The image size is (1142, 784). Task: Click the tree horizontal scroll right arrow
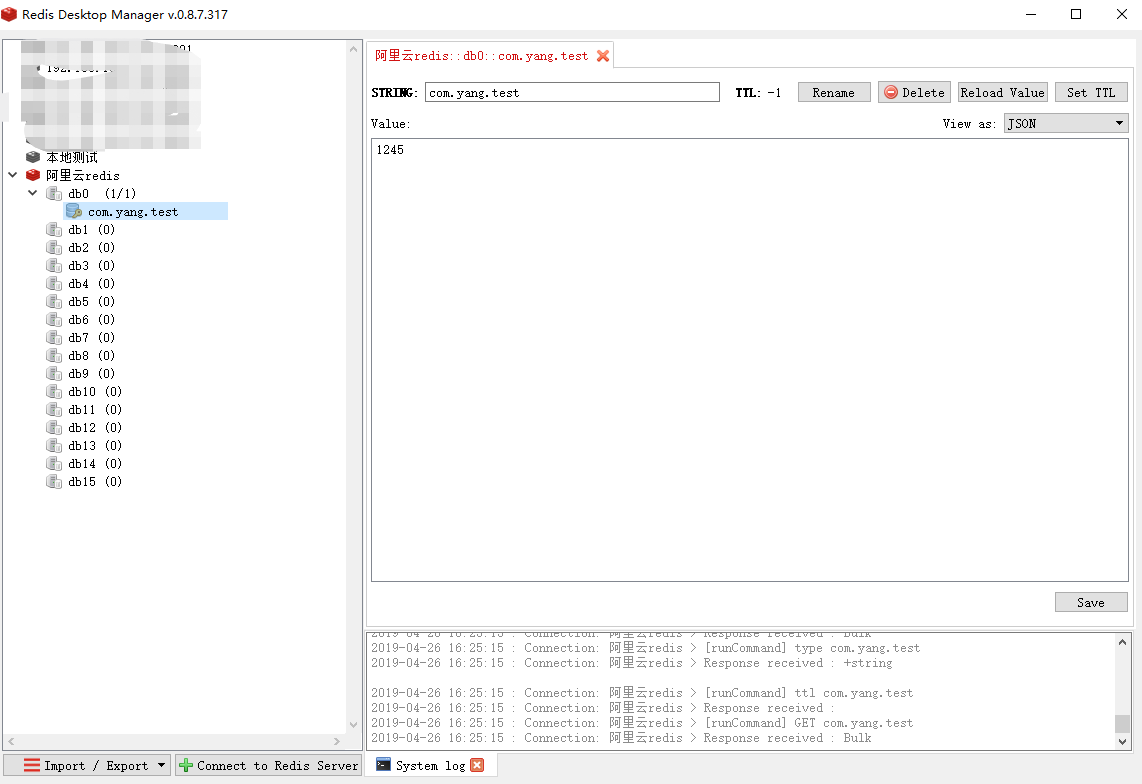tap(336, 741)
